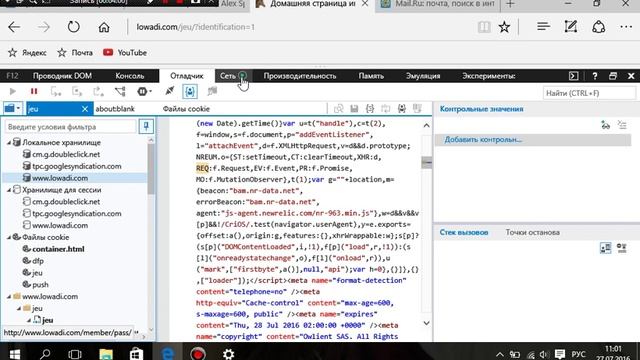Collapse the www.lowadi.com folder node
The height and width of the screenshot is (360, 640).
(x=9, y=297)
